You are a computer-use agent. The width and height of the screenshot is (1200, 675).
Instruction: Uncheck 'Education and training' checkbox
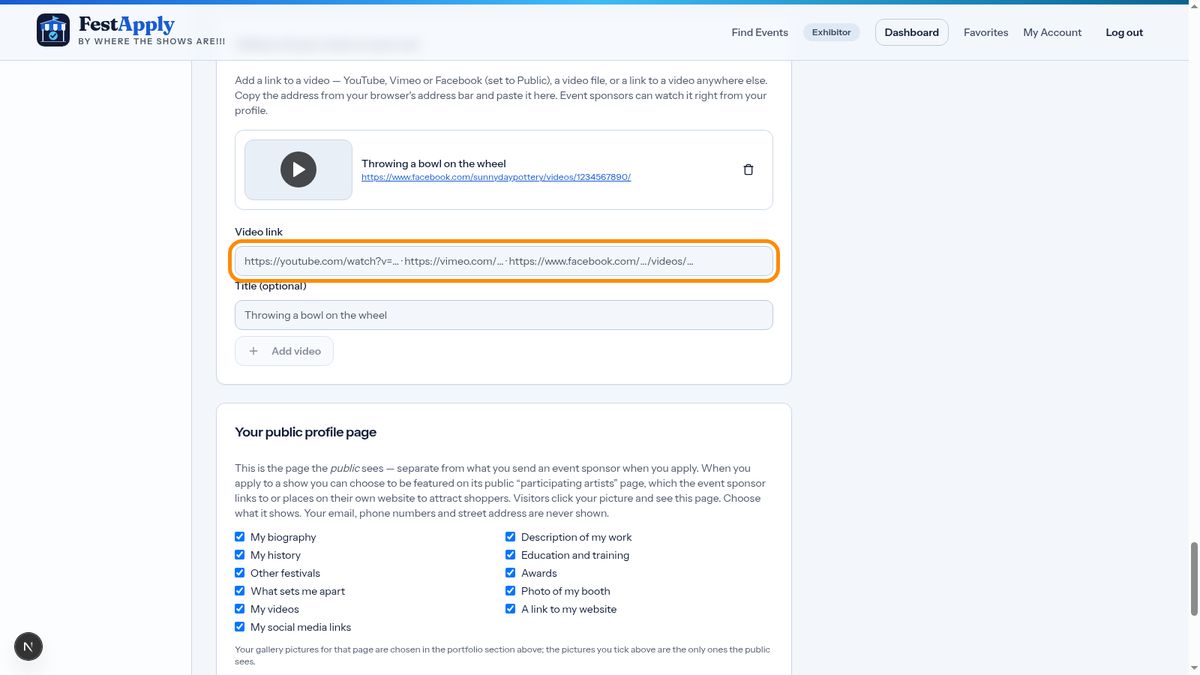510,555
